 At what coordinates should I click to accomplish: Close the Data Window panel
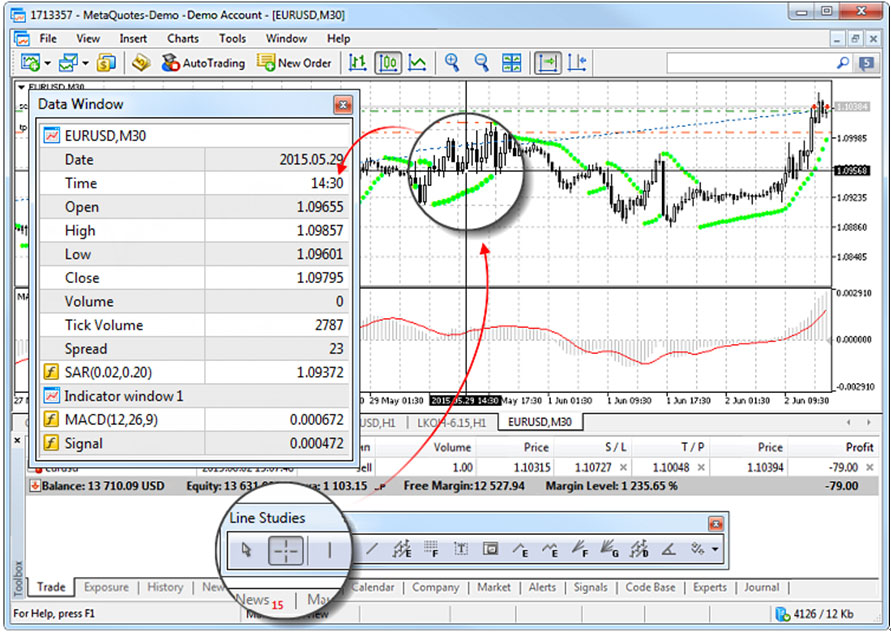coord(343,105)
